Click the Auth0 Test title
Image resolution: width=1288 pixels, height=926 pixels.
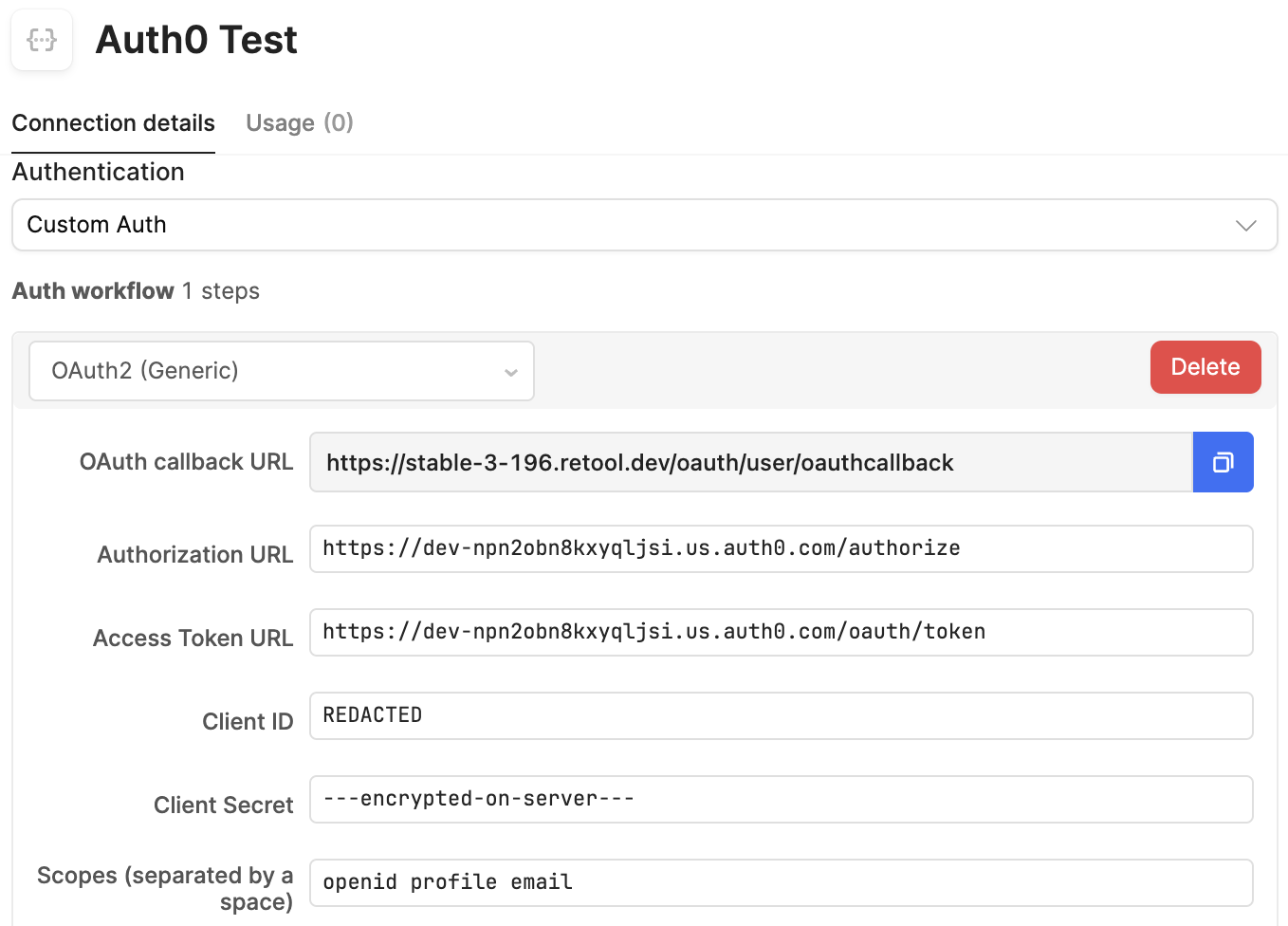click(196, 40)
